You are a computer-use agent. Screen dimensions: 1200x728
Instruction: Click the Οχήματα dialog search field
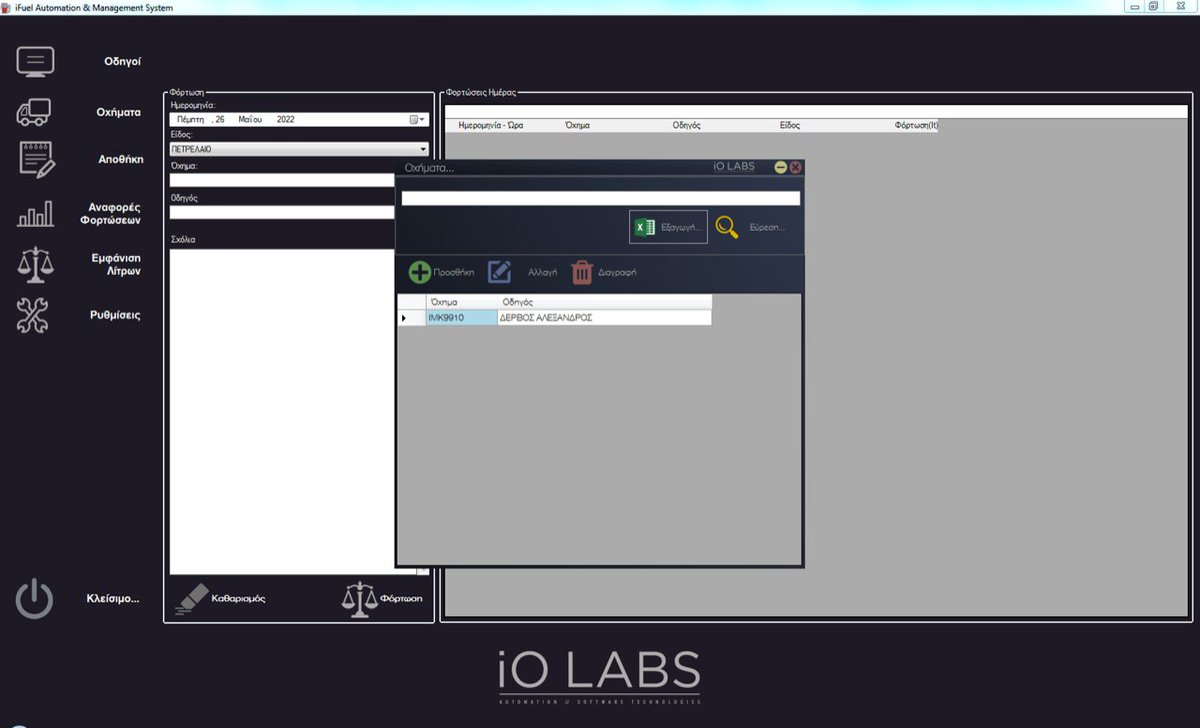point(601,198)
